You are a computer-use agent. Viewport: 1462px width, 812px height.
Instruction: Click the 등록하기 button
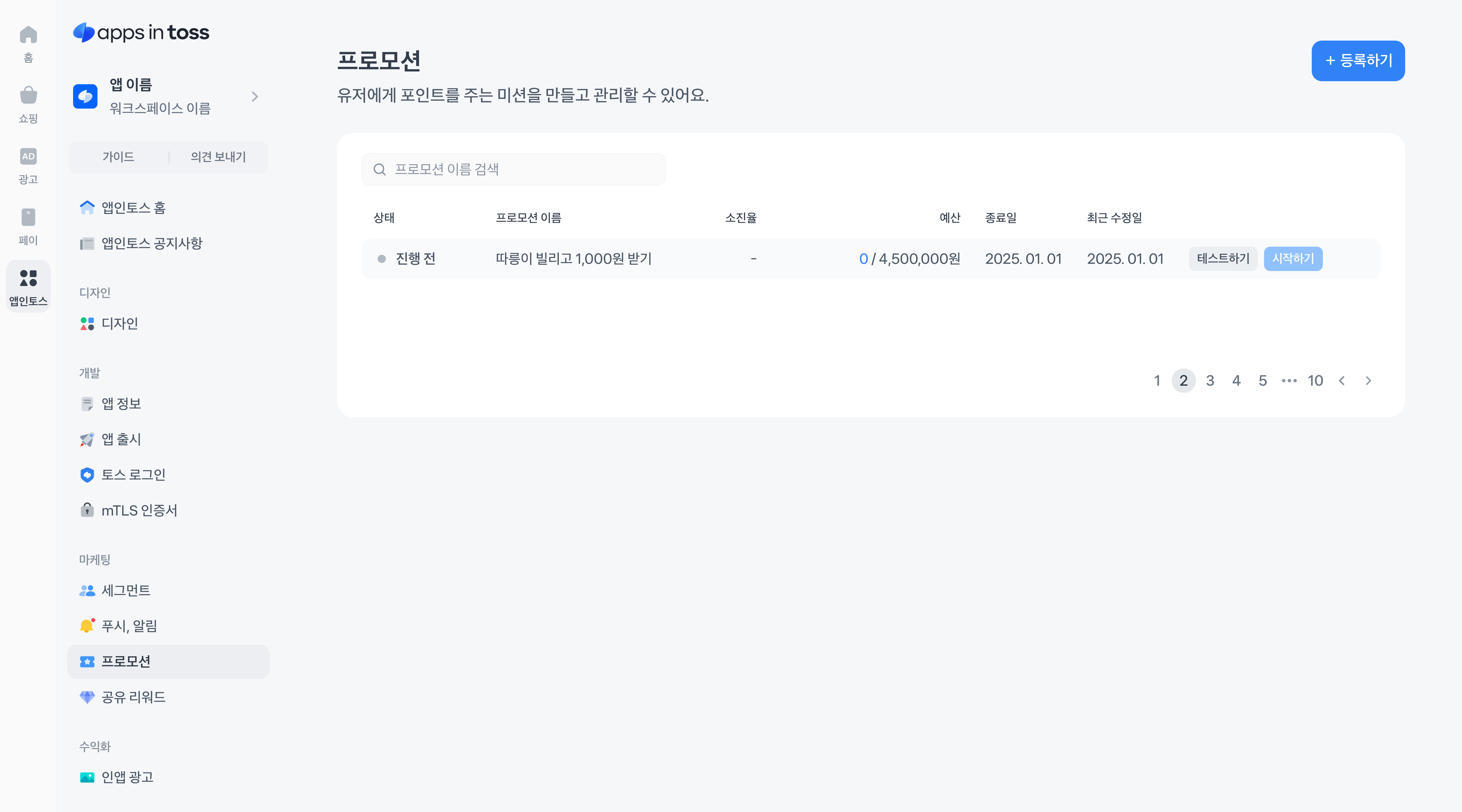tap(1358, 61)
